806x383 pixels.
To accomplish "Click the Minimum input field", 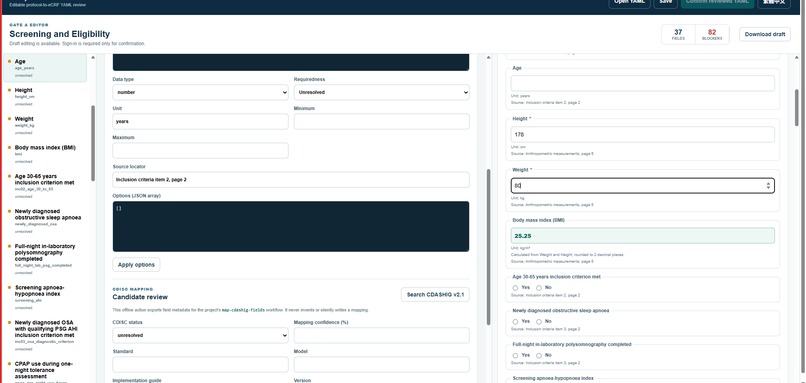I will pyautogui.click(x=381, y=121).
